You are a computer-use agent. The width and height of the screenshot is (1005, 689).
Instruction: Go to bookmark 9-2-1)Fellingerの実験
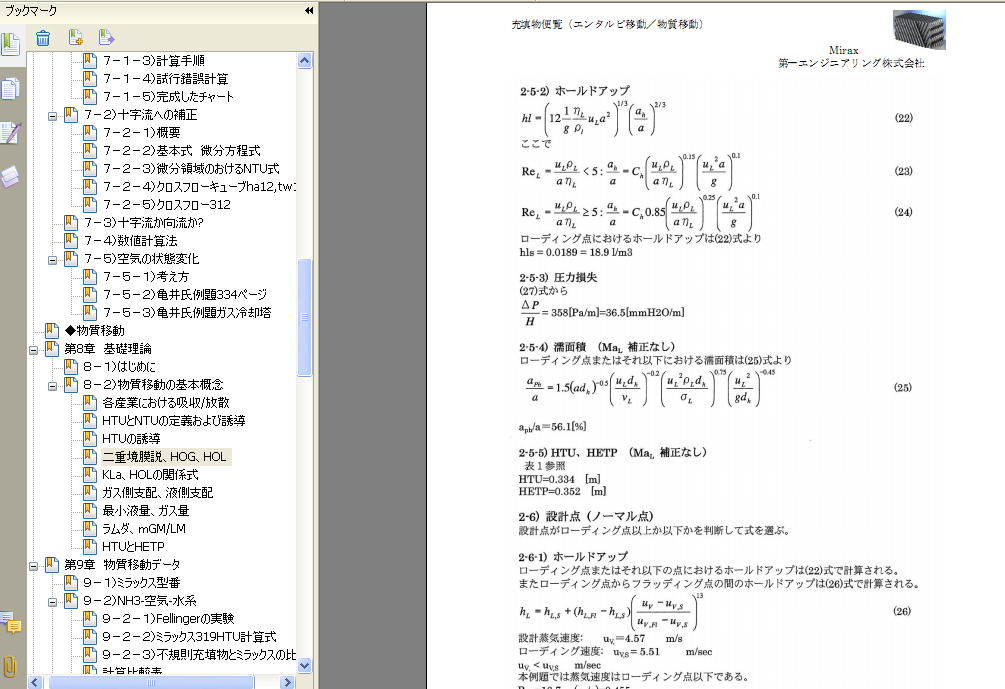169,618
